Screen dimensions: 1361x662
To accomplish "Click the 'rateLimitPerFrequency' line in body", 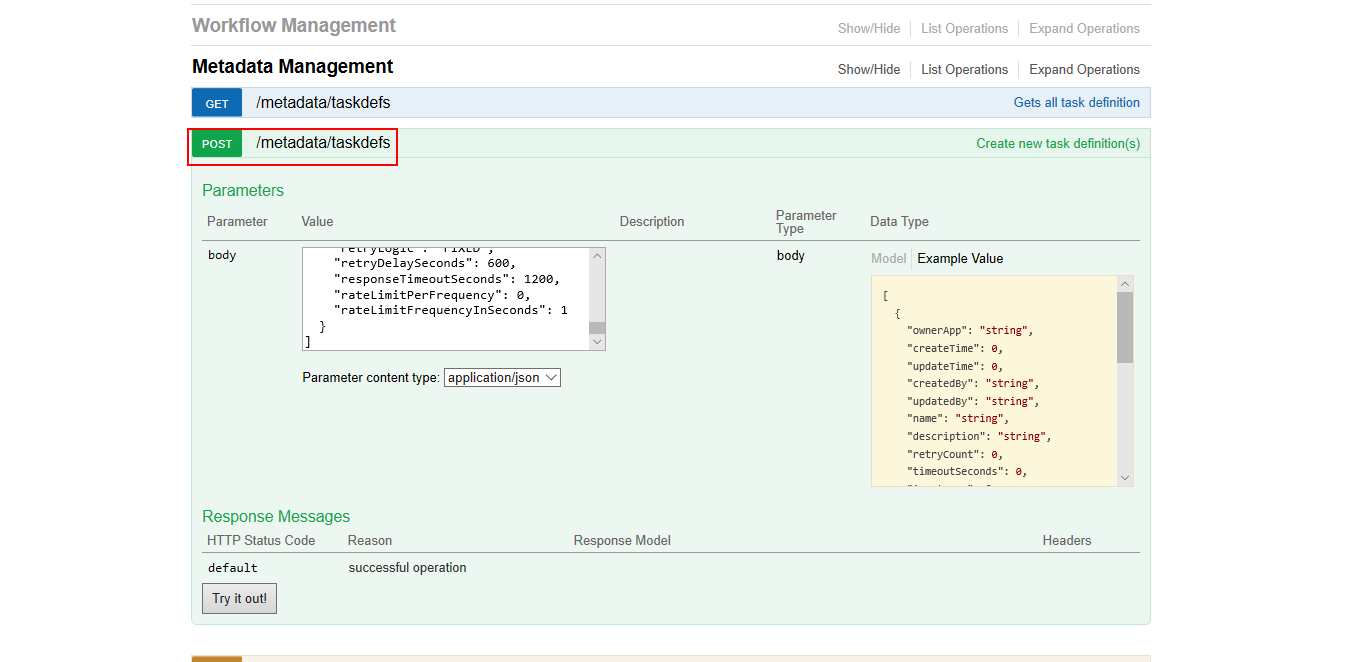I will click(432, 295).
